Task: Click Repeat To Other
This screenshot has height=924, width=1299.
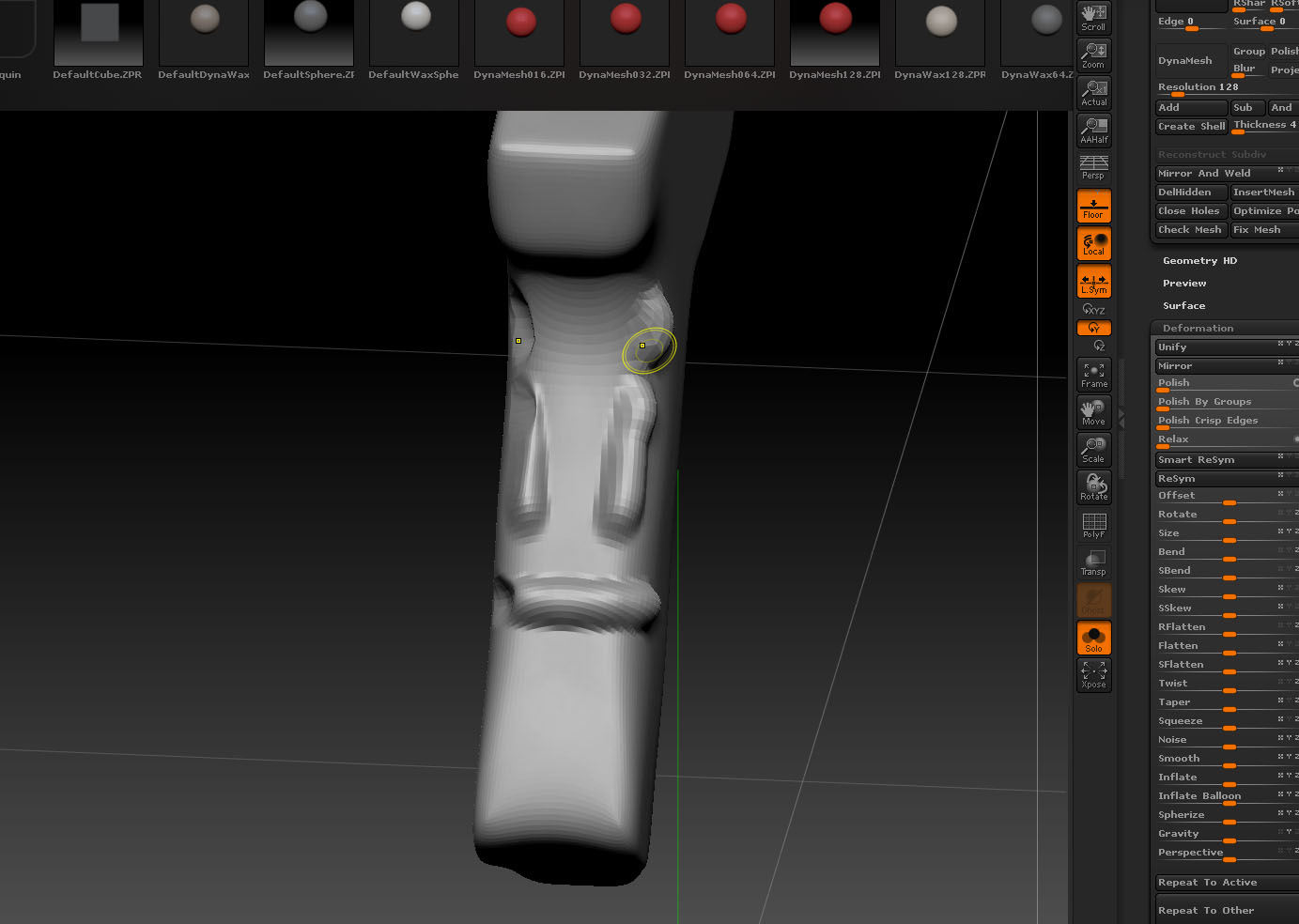Action: tap(1226, 911)
